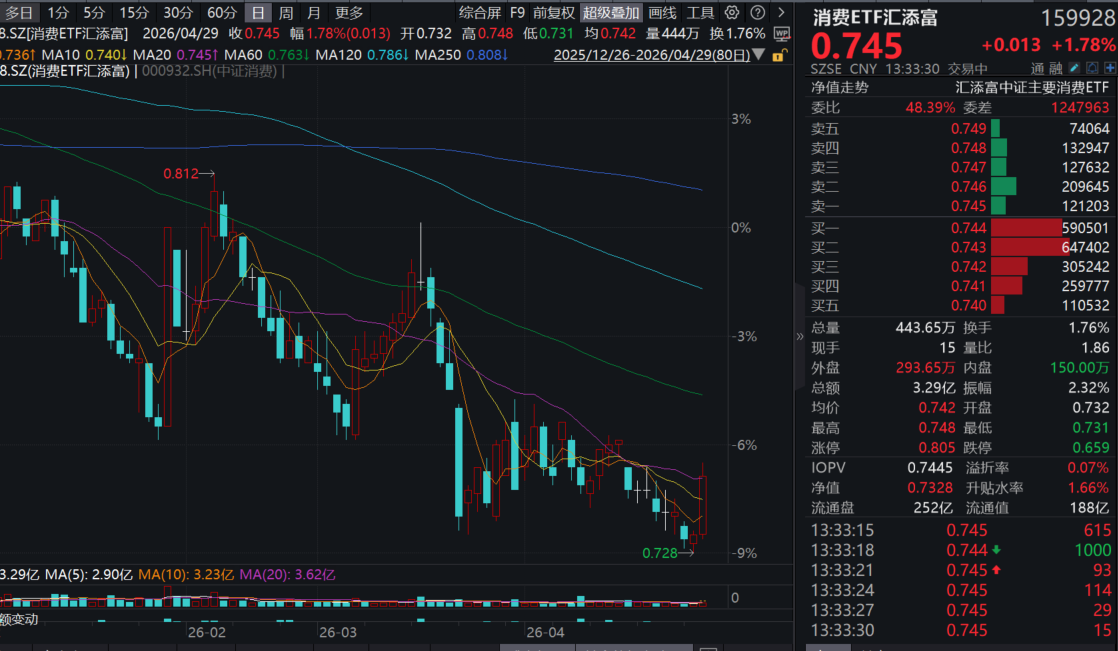1118x651 pixels.
Task: Collapse the right quote panel with » handle
Action: (x=799, y=337)
